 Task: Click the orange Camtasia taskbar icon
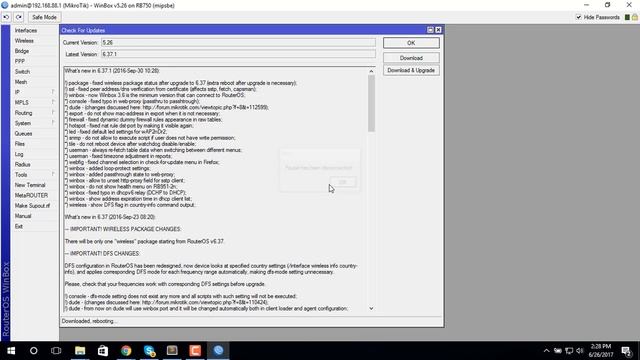coord(195,351)
